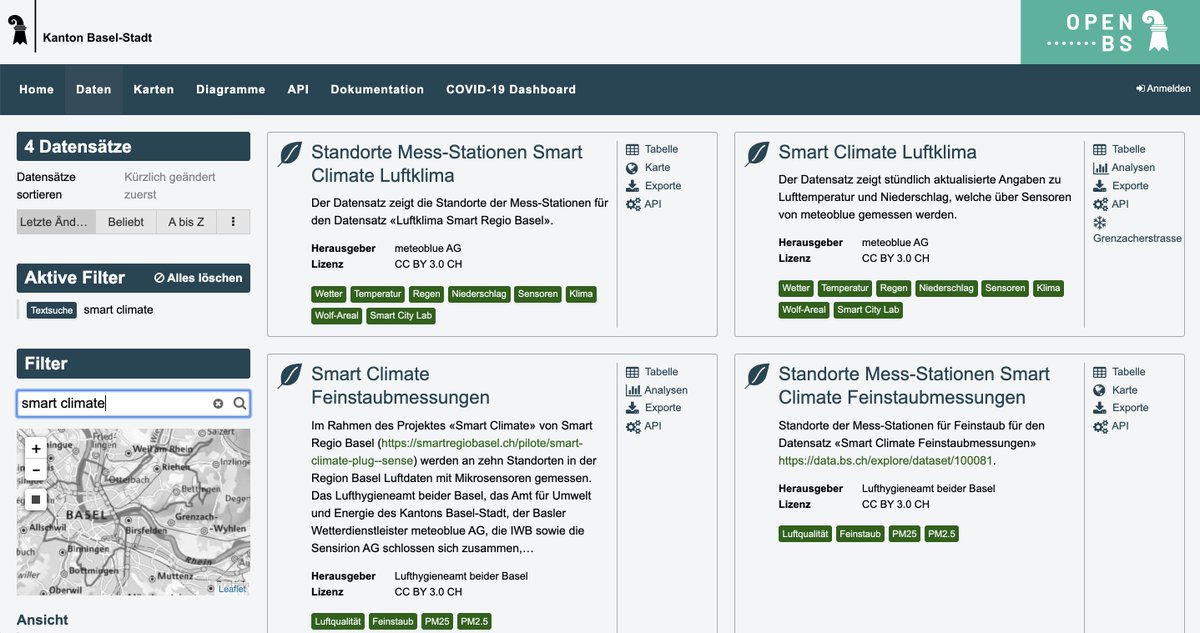This screenshot has height=633, width=1200.
Task: Click the Kanton Basel-Stadt header text
Action: coord(98,38)
